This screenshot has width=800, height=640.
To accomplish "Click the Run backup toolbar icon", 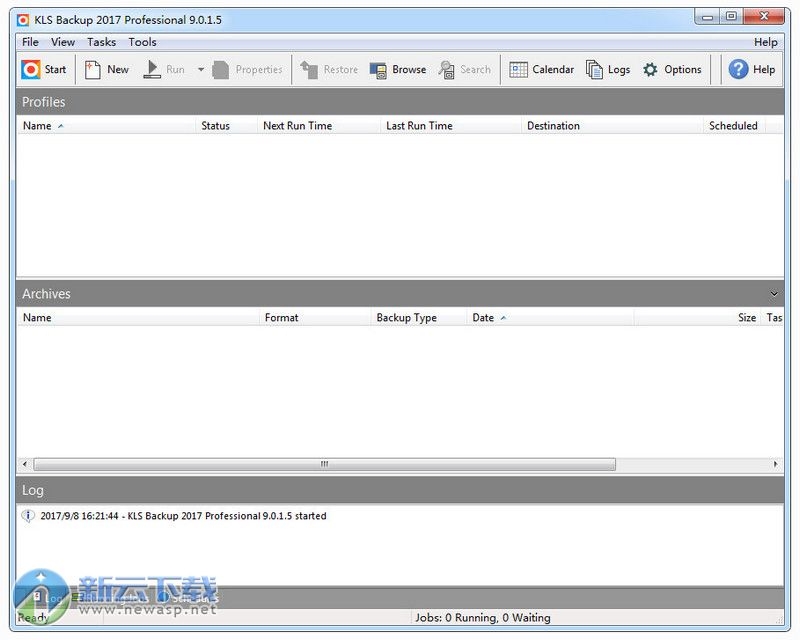I will (x=152, y=69).
